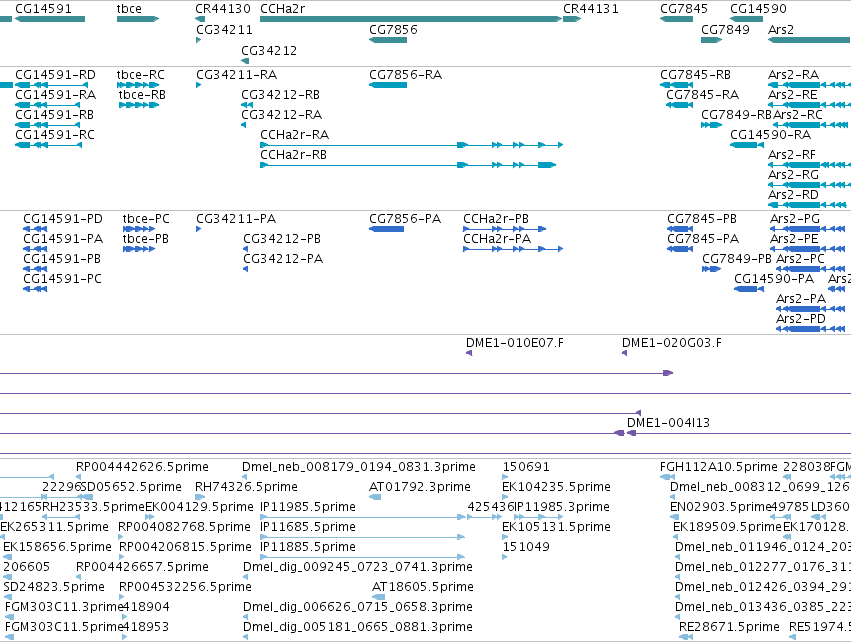Click transcript label CG14591-RD

tap(55, 75)
